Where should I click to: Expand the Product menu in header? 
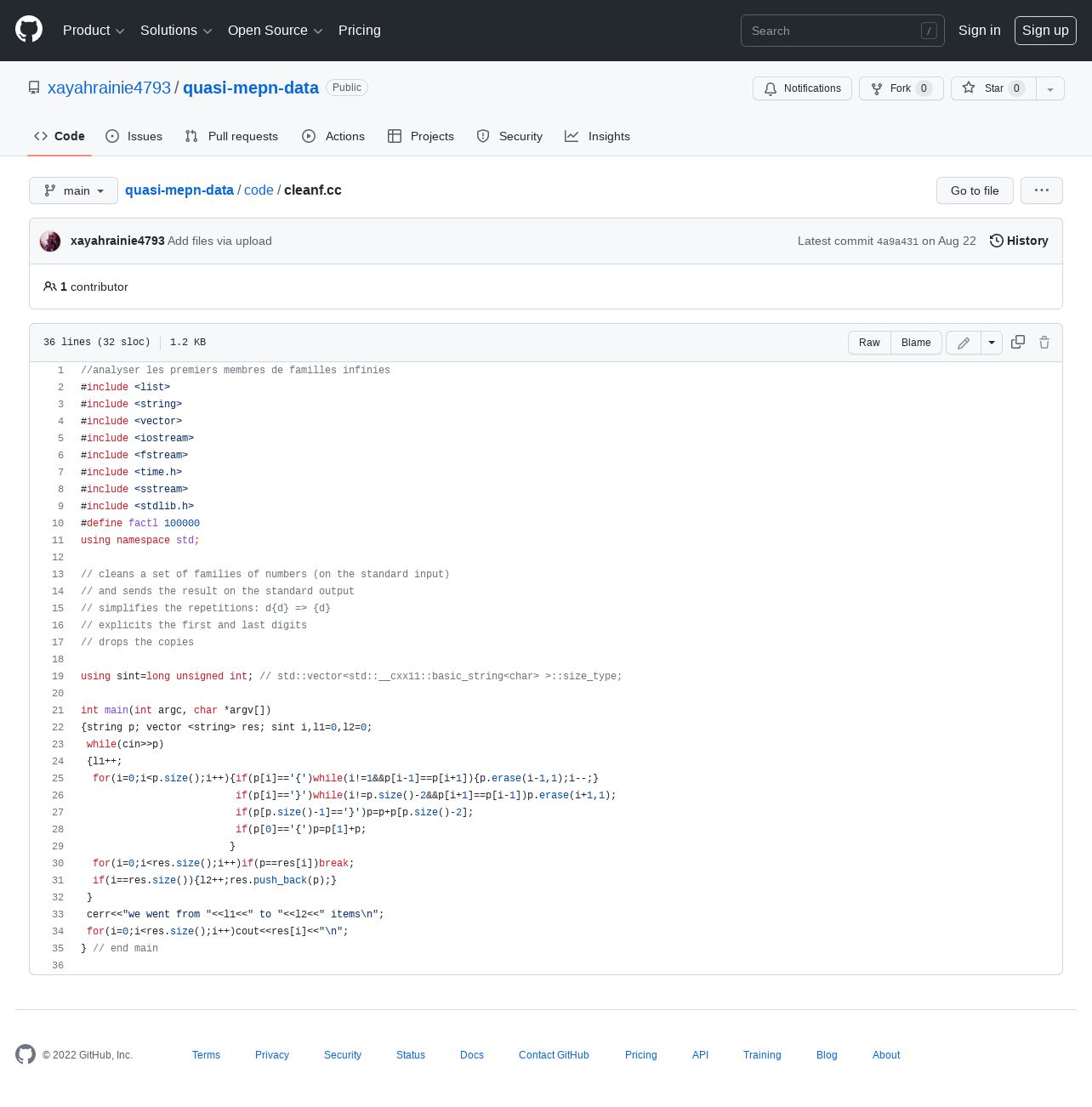(x=94, y=31)
